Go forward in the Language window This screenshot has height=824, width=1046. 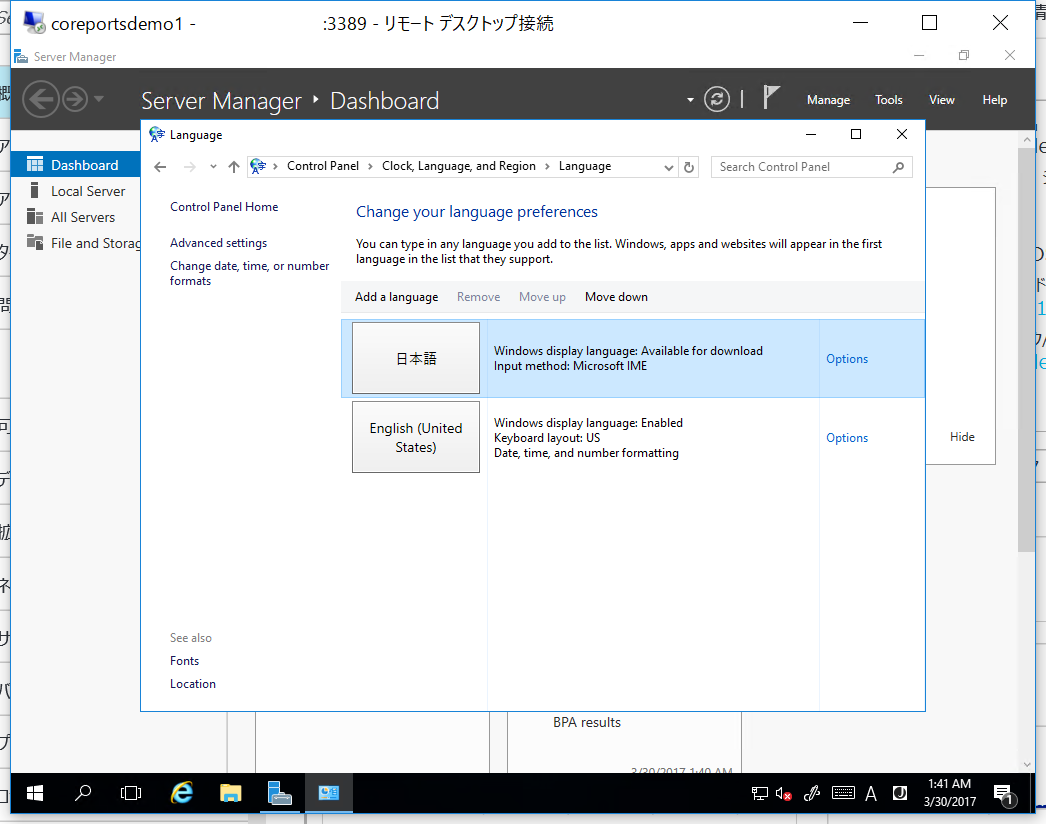[190, 167]
